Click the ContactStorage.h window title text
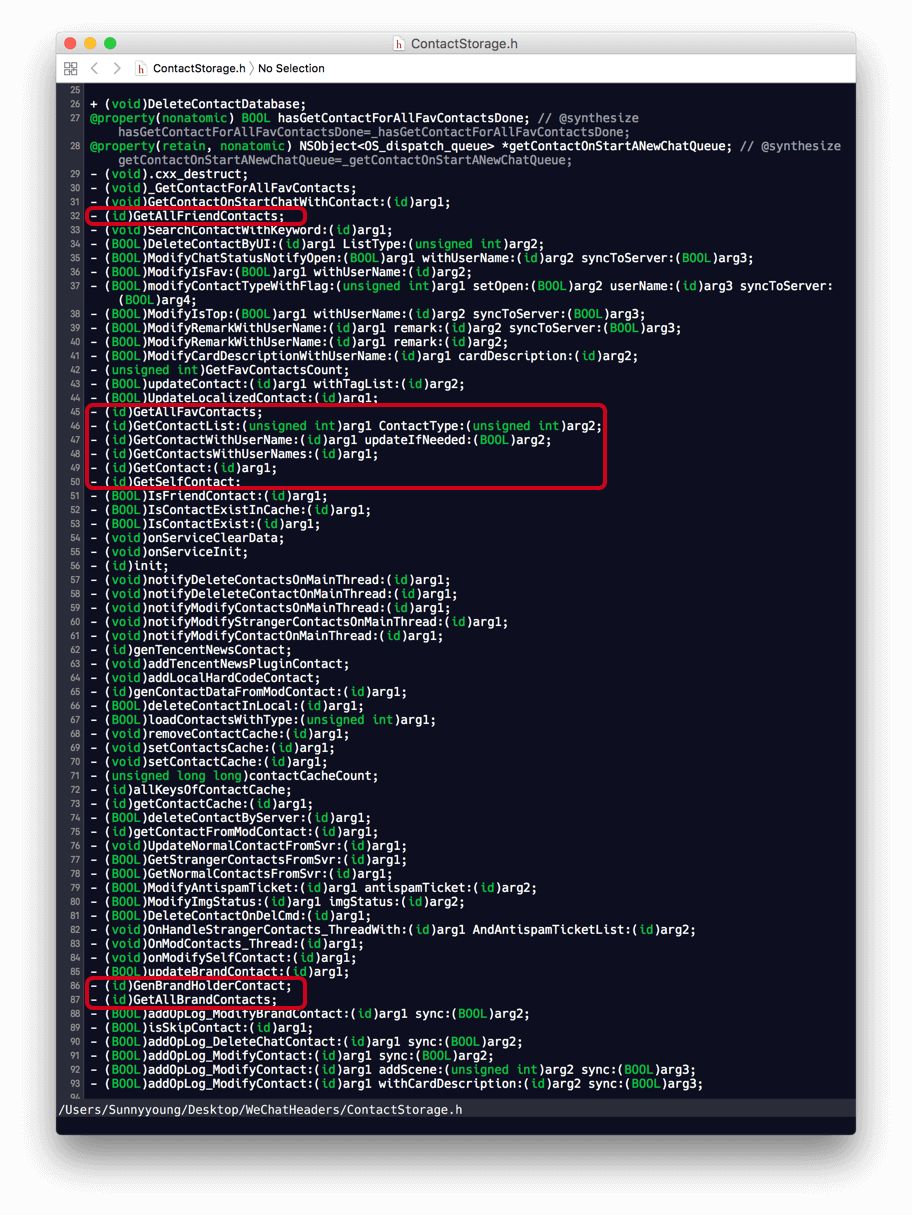The image size is (912, 1215). coord(464,44)
